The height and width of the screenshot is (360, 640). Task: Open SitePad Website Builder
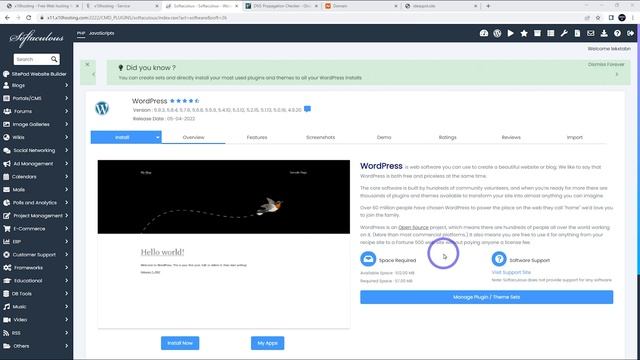[x=35, y=74]
